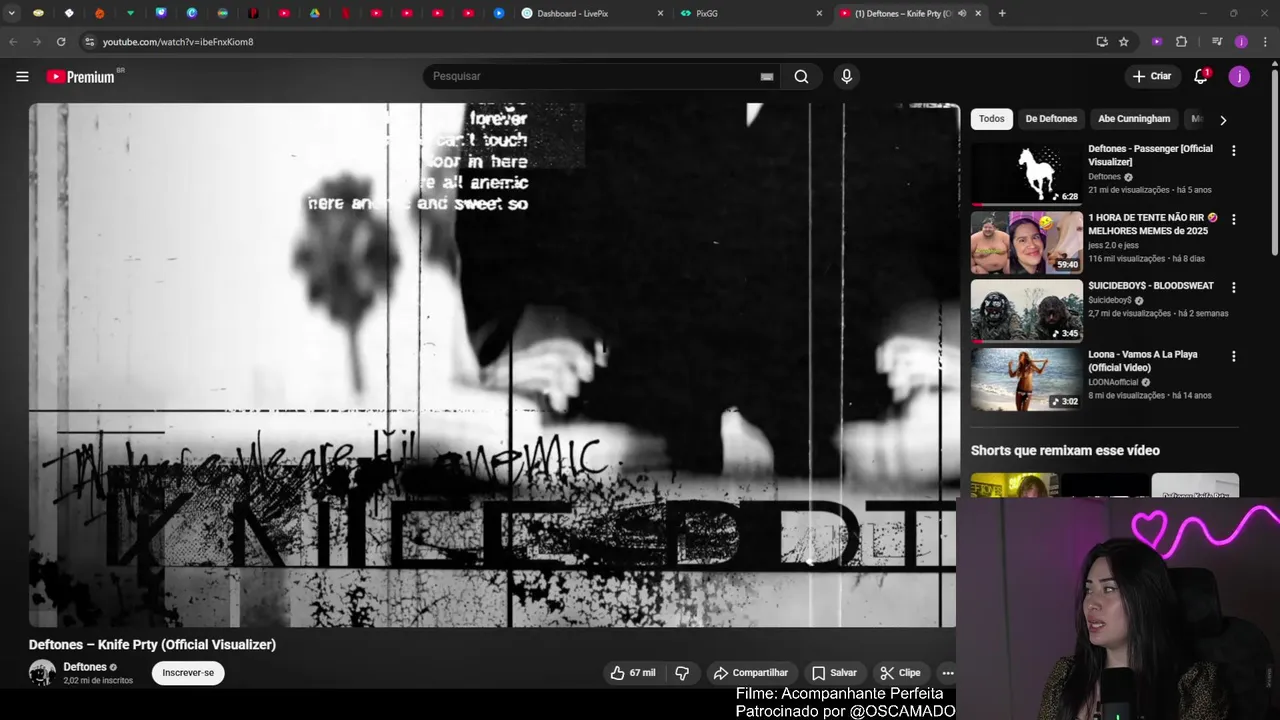1280x720 pixels.
Task: Open Chrome three-dot menu
Action: [1265, 42]
